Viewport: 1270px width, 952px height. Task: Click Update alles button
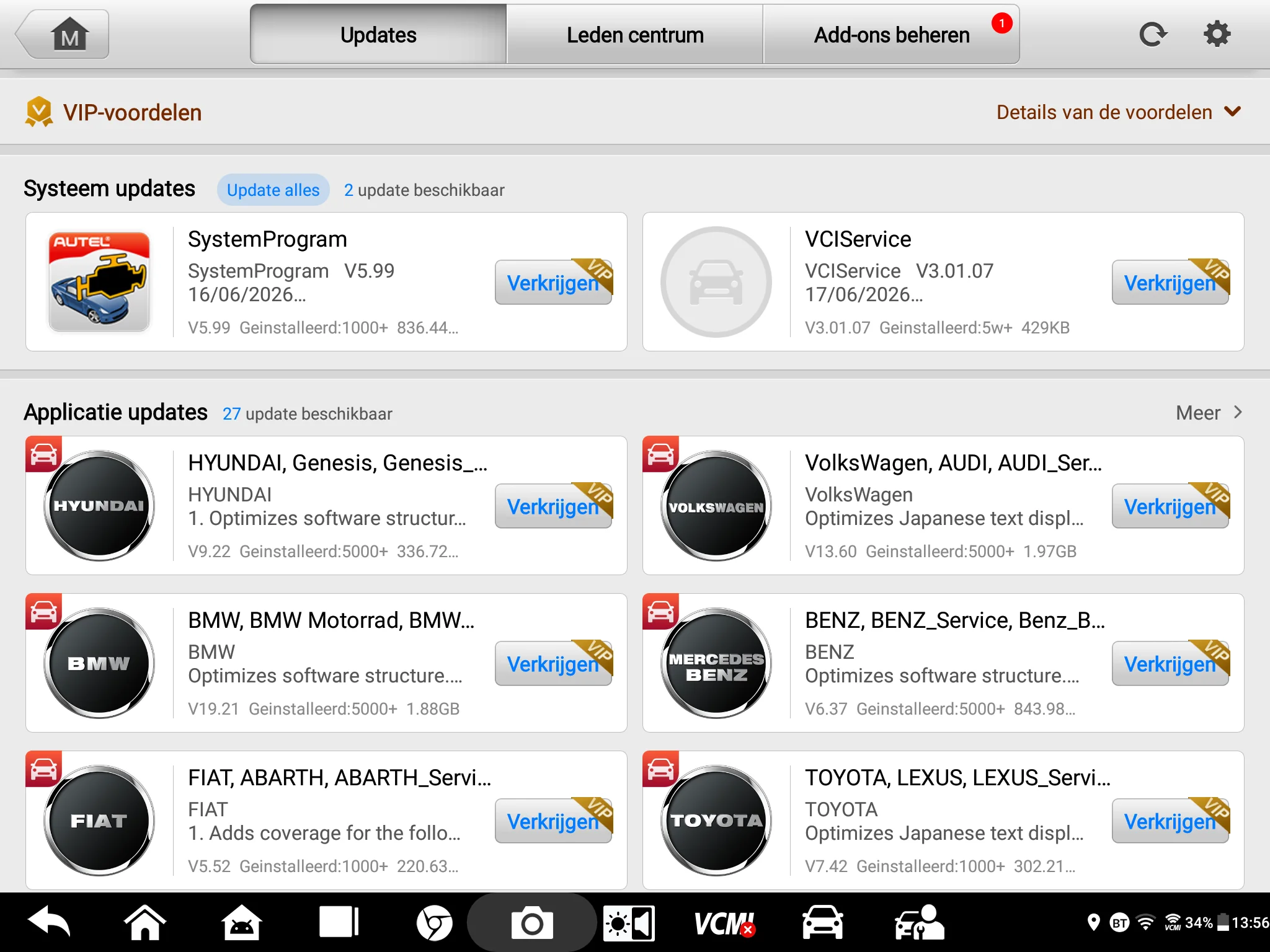pyautogui.click(x=273, y=190)
